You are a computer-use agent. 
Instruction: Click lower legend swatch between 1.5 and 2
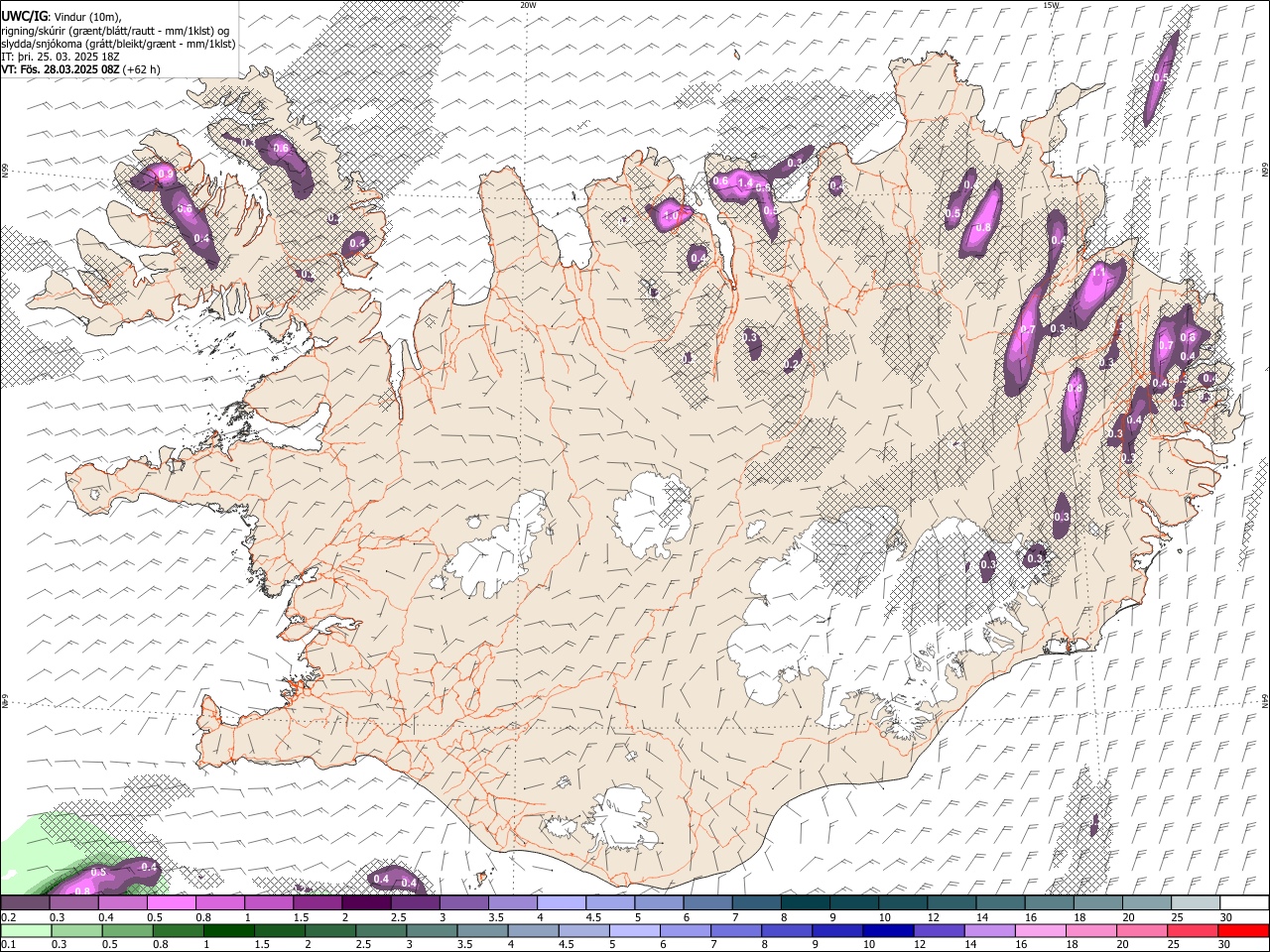(279, 930)
